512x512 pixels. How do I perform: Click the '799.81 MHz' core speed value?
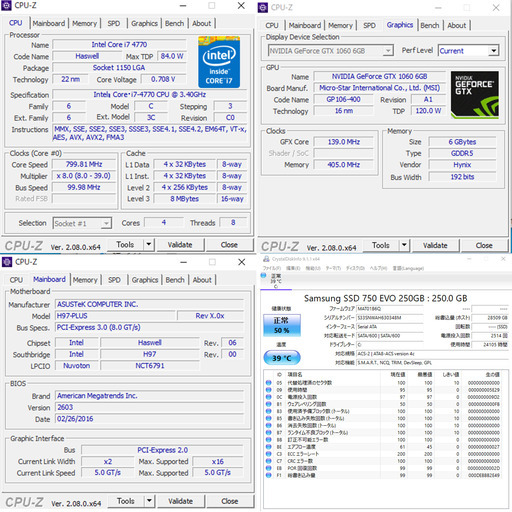(84, 164)
